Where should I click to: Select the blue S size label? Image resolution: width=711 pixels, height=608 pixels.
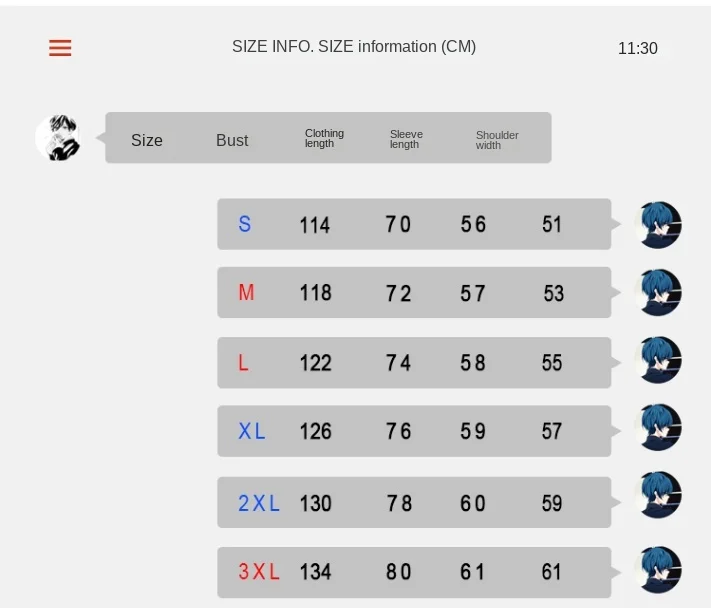pos(244,224)
